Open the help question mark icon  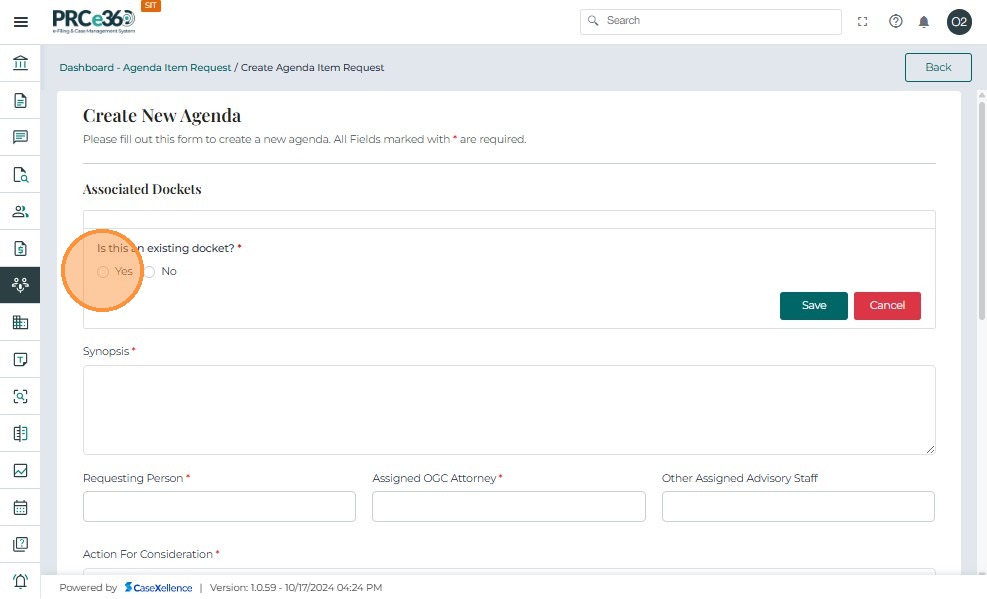895,21
